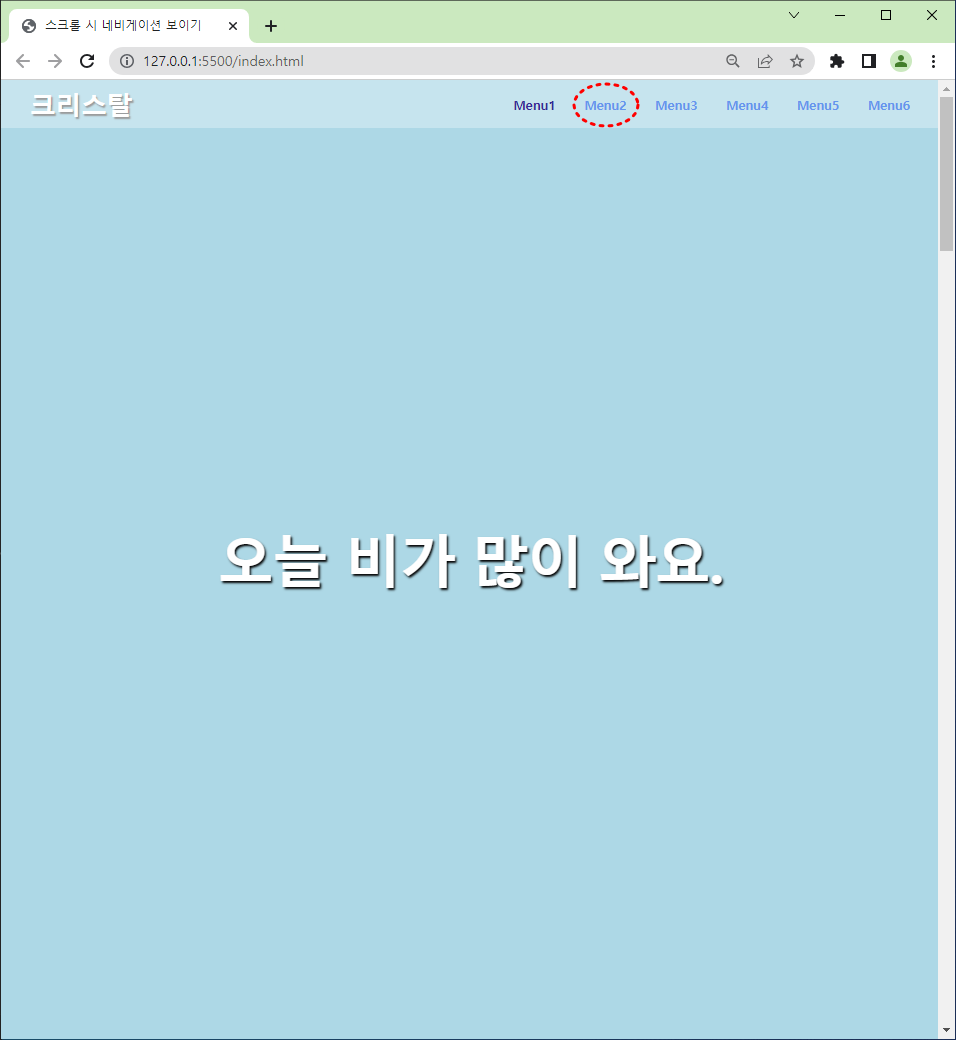Open Menu1 in the navigation
The width and height of the screenshot is (956, 1040).
click(534, 105)
